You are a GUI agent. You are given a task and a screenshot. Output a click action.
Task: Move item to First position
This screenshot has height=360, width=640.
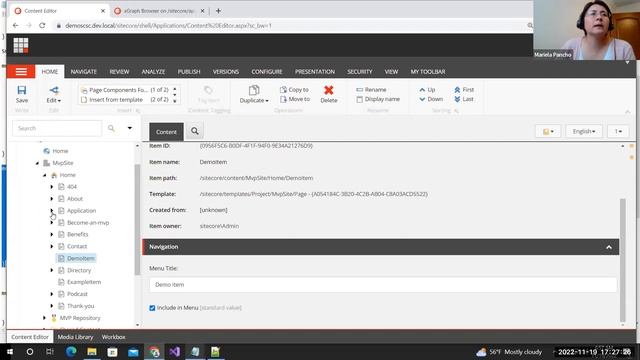(x=464, y=89)
